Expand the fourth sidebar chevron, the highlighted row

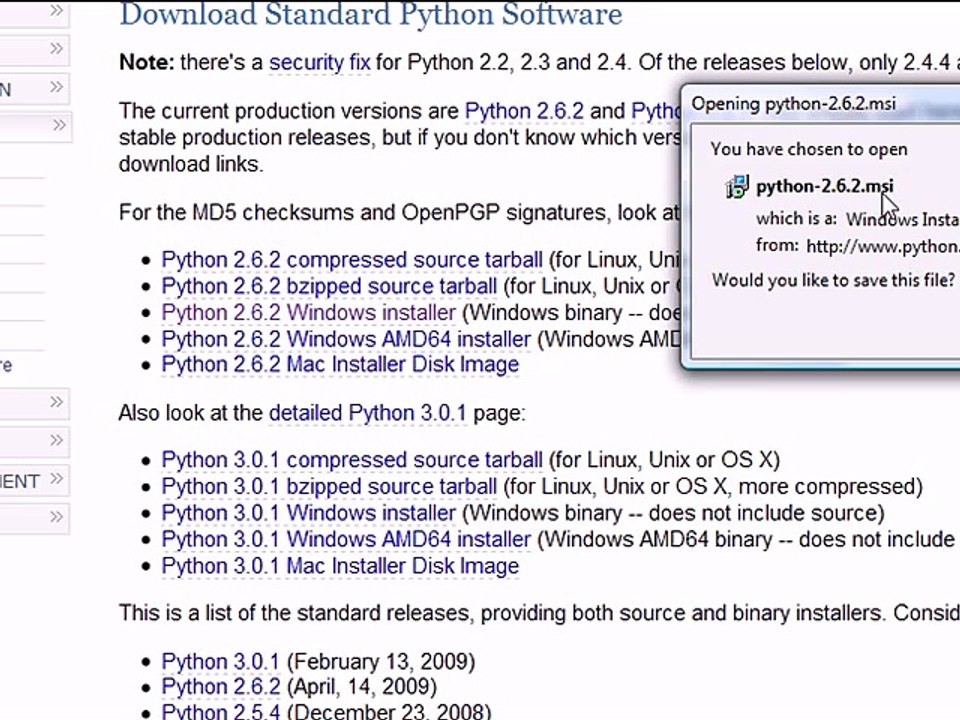(x=59, y=126)
